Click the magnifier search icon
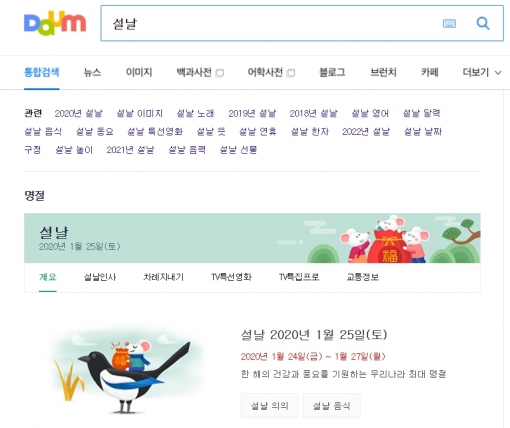 tap(483, 23)
